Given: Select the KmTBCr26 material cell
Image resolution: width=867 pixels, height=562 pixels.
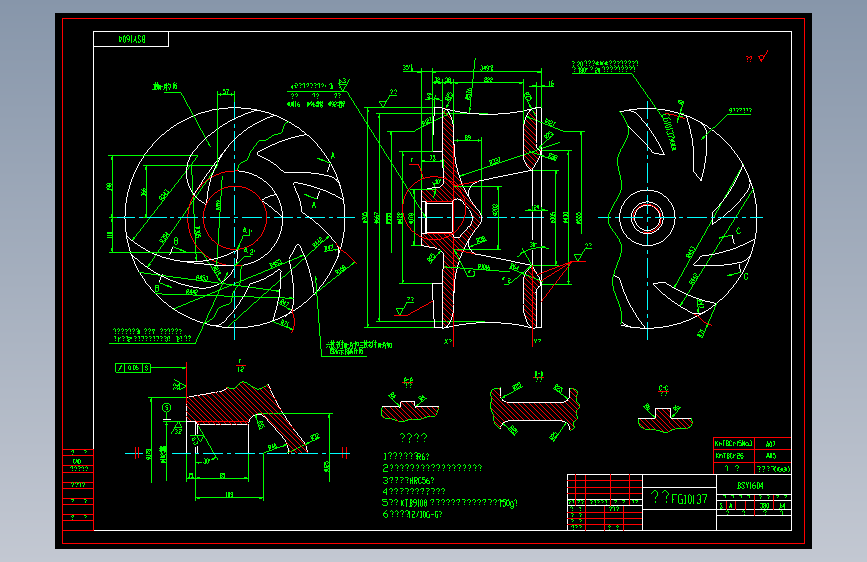Looking at the screenshot, I should coord(732,456).
